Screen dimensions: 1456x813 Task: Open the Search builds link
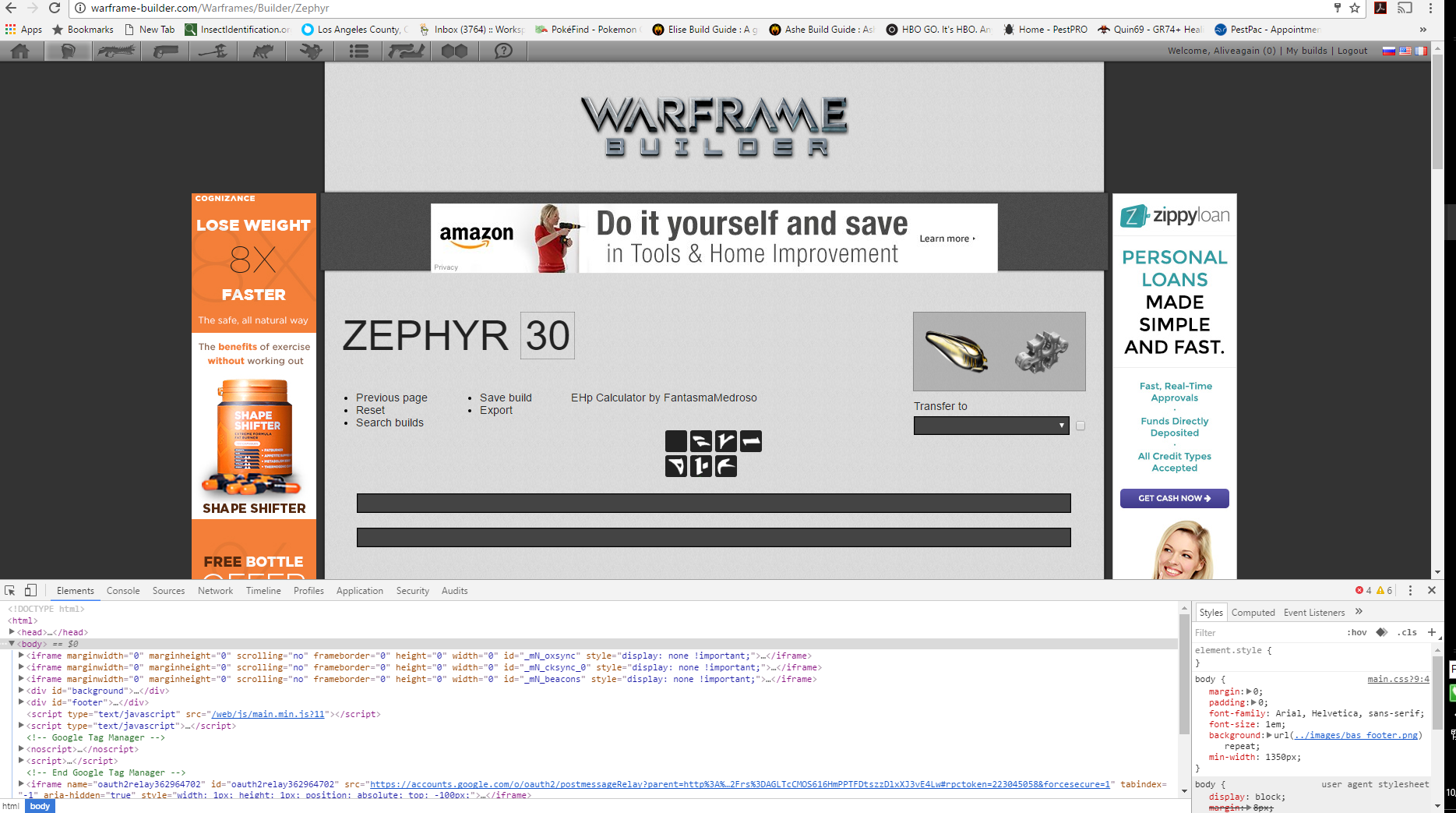(390, 422)
